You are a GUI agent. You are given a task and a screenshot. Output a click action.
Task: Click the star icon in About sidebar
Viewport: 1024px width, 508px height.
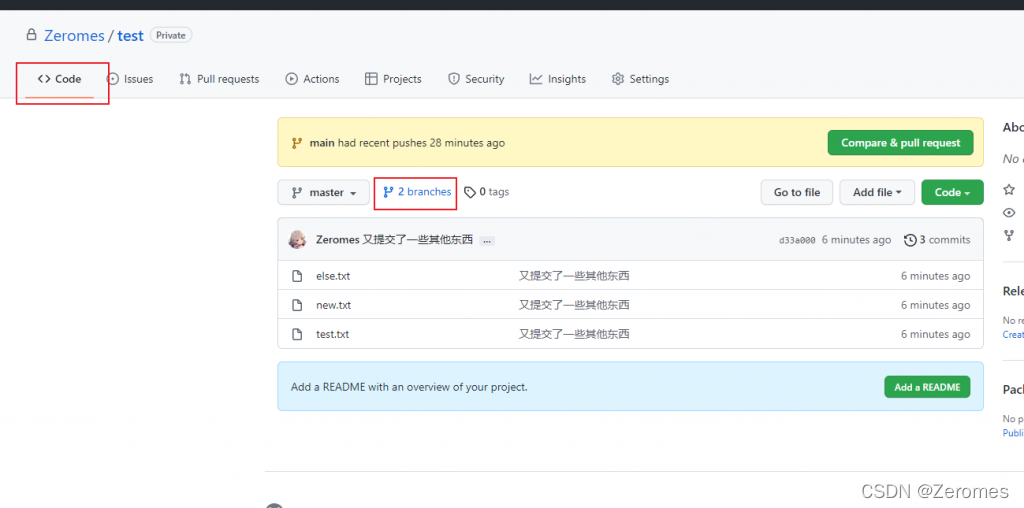tap(1009, 190)
